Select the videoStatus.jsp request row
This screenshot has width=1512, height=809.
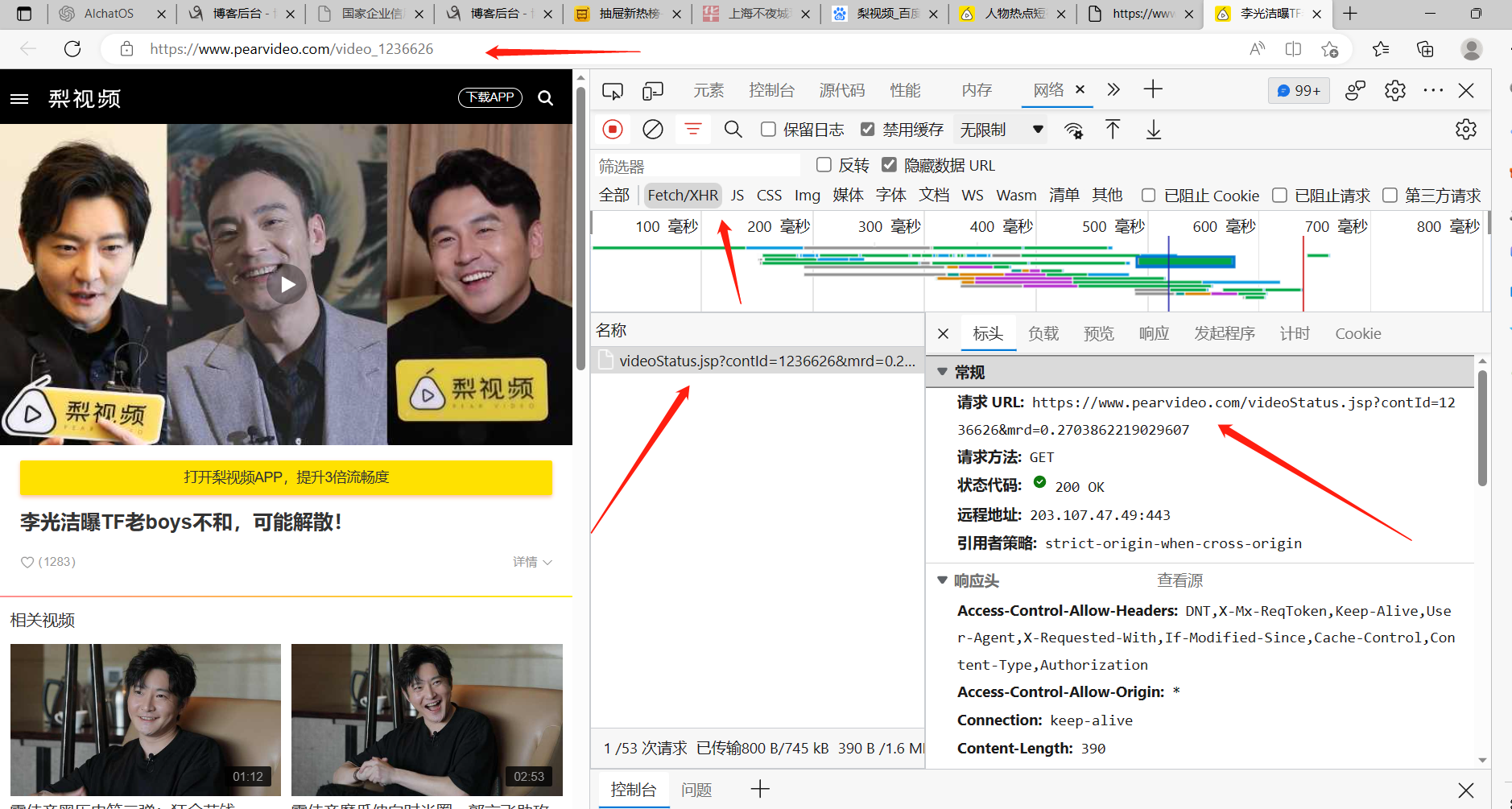pyautogui.click(x=758, y=361)
